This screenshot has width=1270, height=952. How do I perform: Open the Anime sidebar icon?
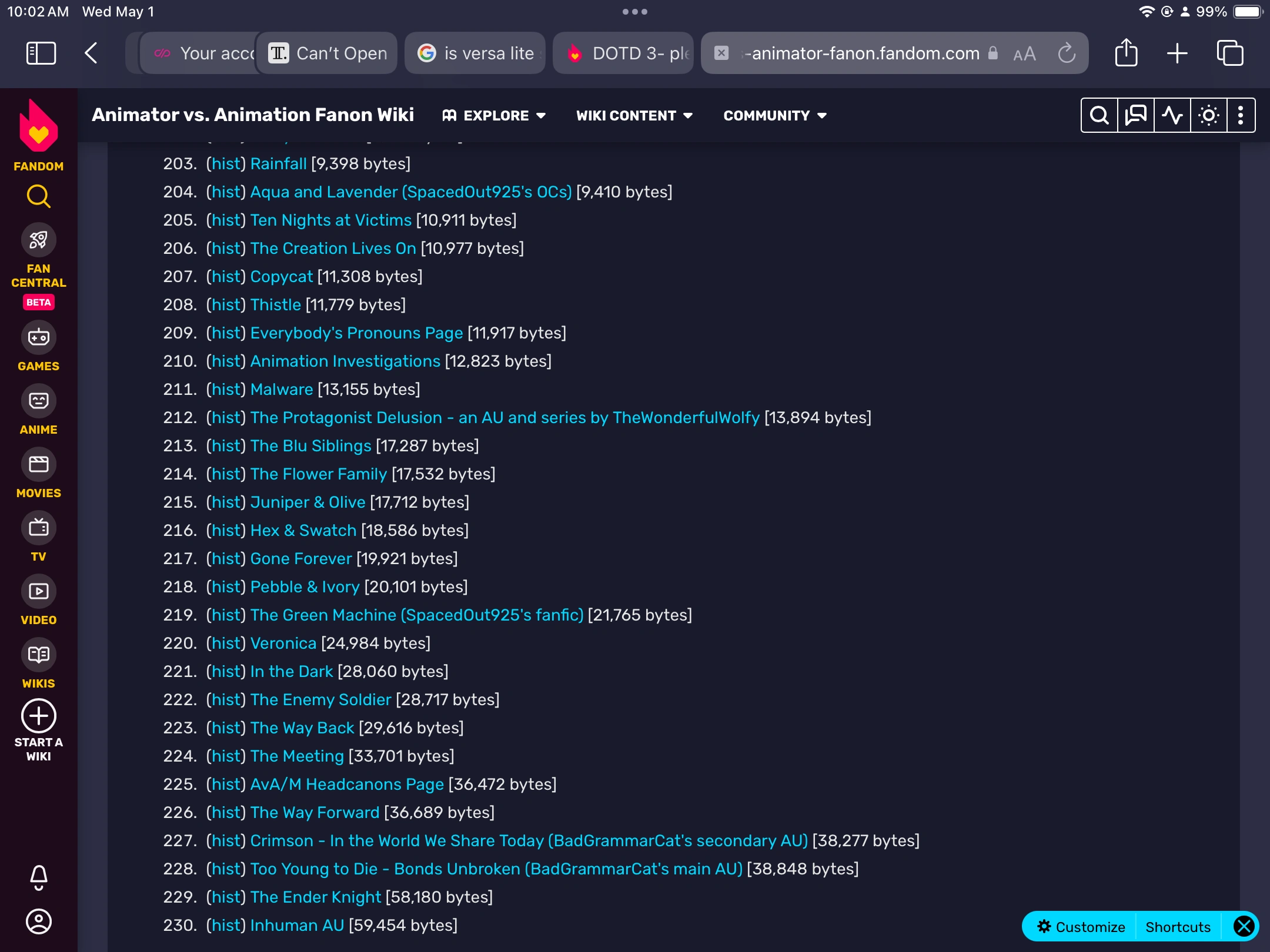[38, 401]
